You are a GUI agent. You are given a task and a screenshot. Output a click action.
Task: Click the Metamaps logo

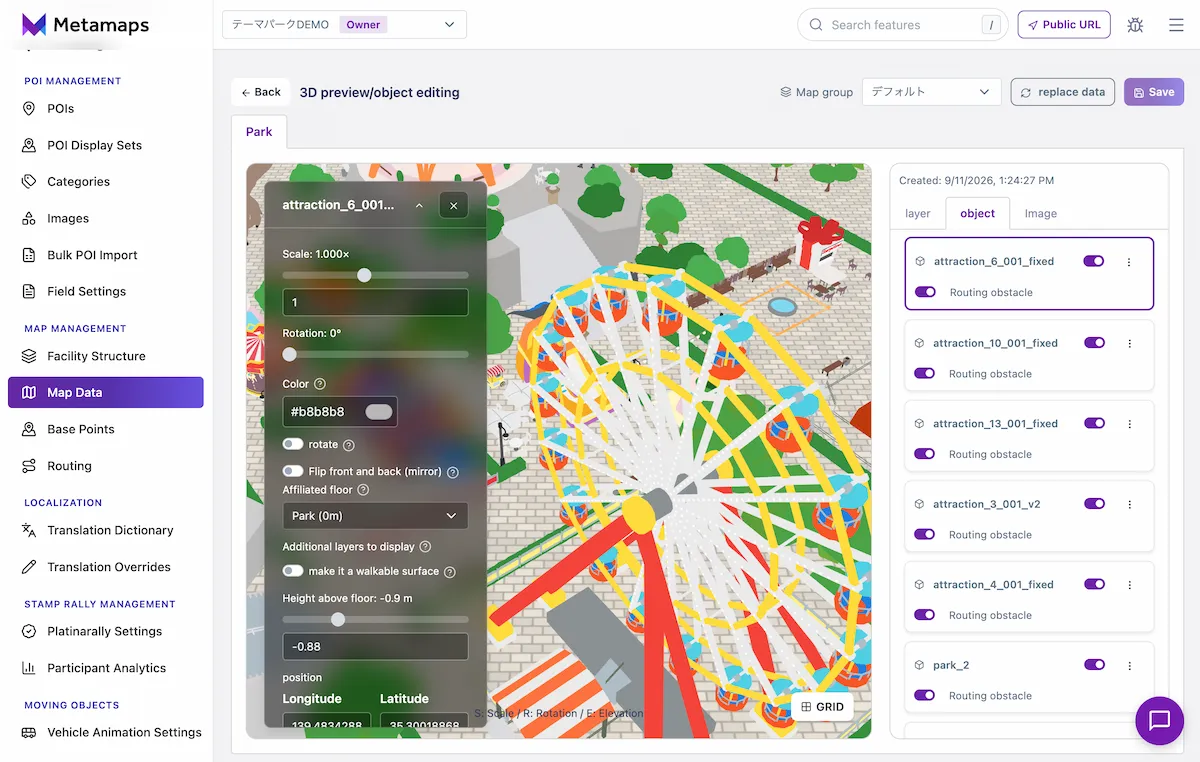tap(85, 25)
